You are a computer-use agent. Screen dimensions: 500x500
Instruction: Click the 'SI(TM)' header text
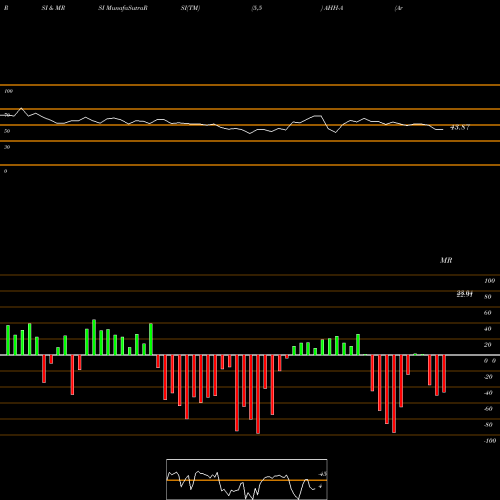[190, 8]
